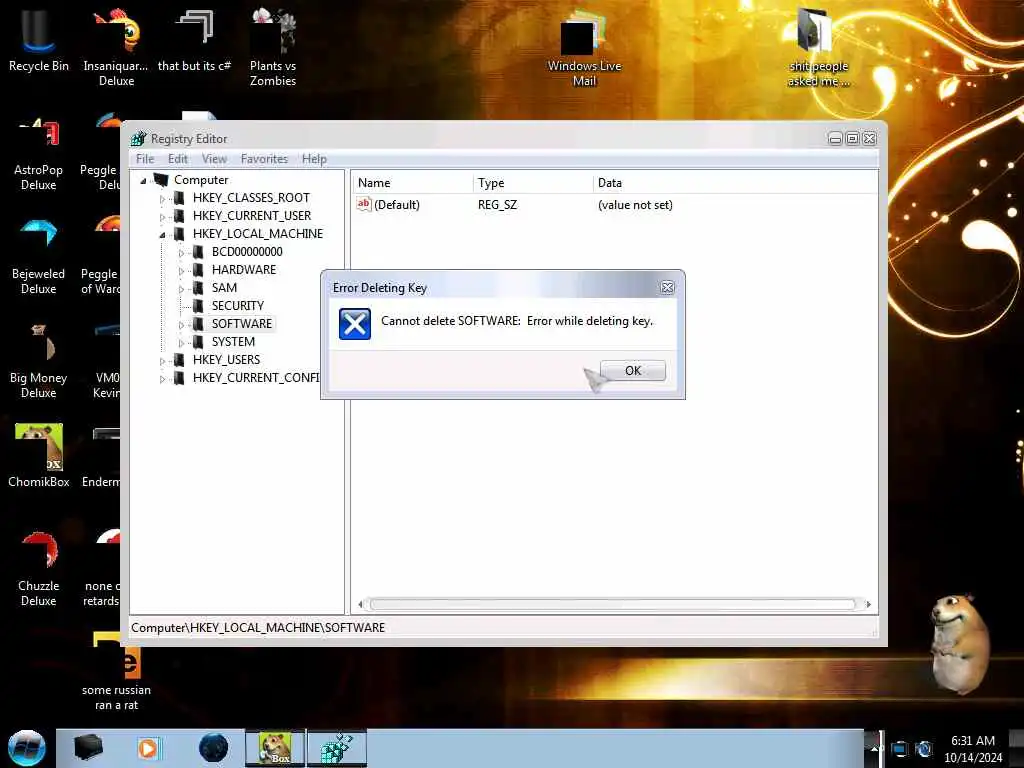Click the HARDWARE folder icon

[x=198, y=270]
